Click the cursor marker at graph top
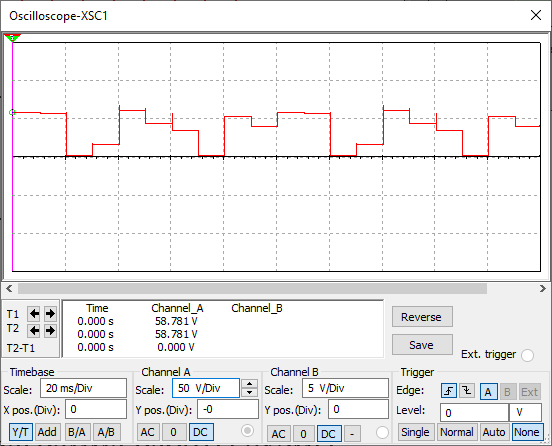The image size is (552, 446). tap(12, 38)
